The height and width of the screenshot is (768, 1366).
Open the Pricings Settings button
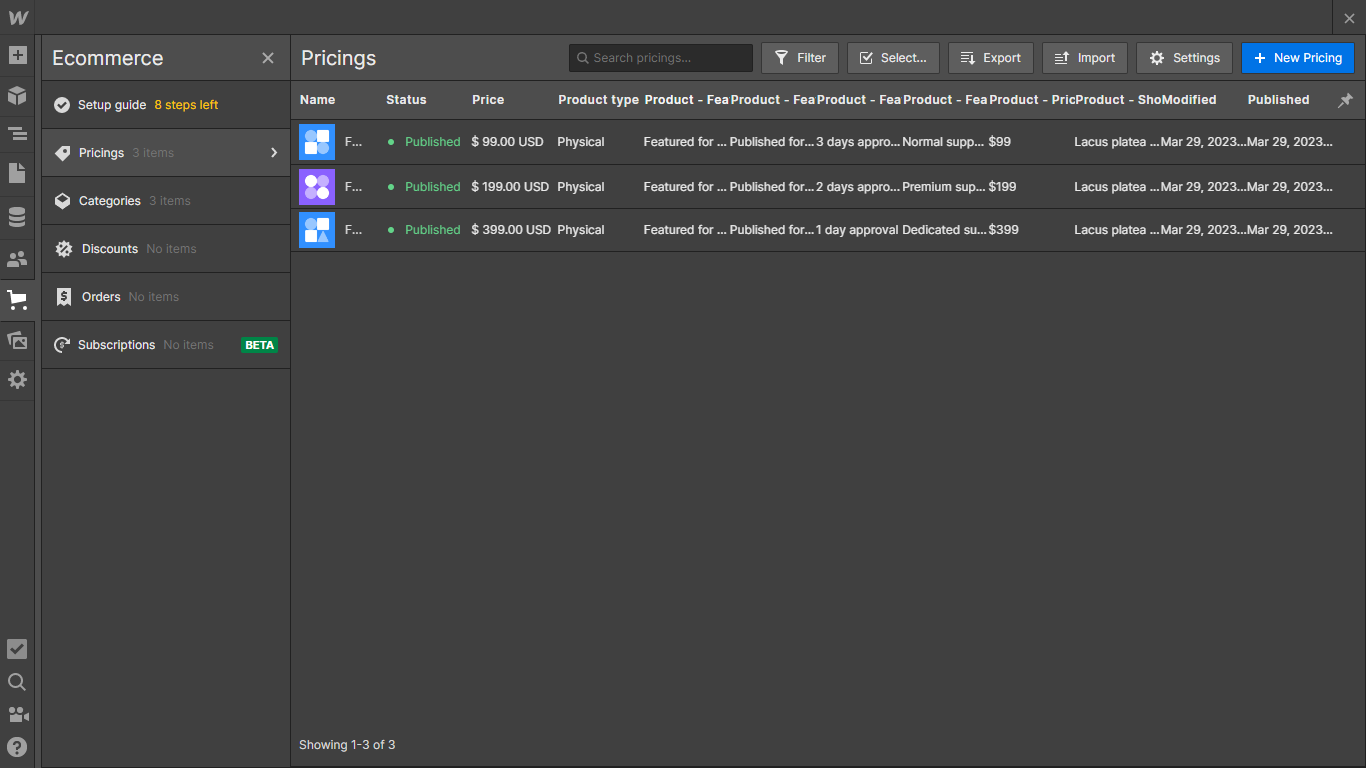1184,58
